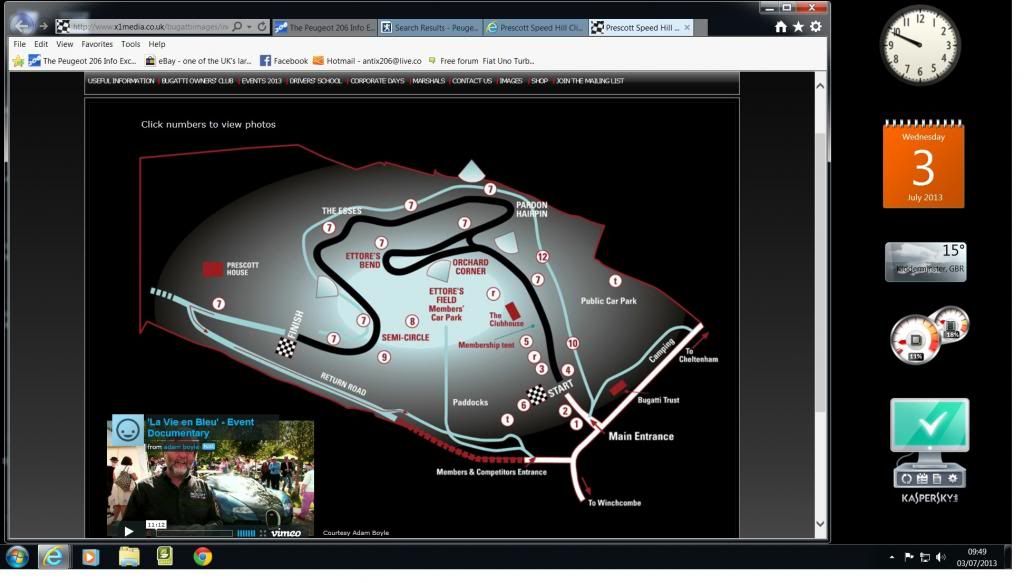1024x583 pixels.
Task: Click the Kaspersky gadget scan circular-arrows icon
Action: point(906,479)
